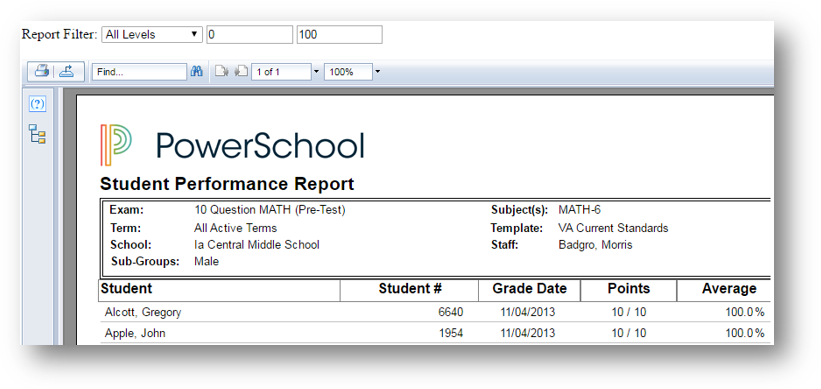The height and width of the screenshot is (389, 821).
Task: Click Apple, John's grade date 11/04/2013
Action: pyautogui.click(x=527, y=333)
